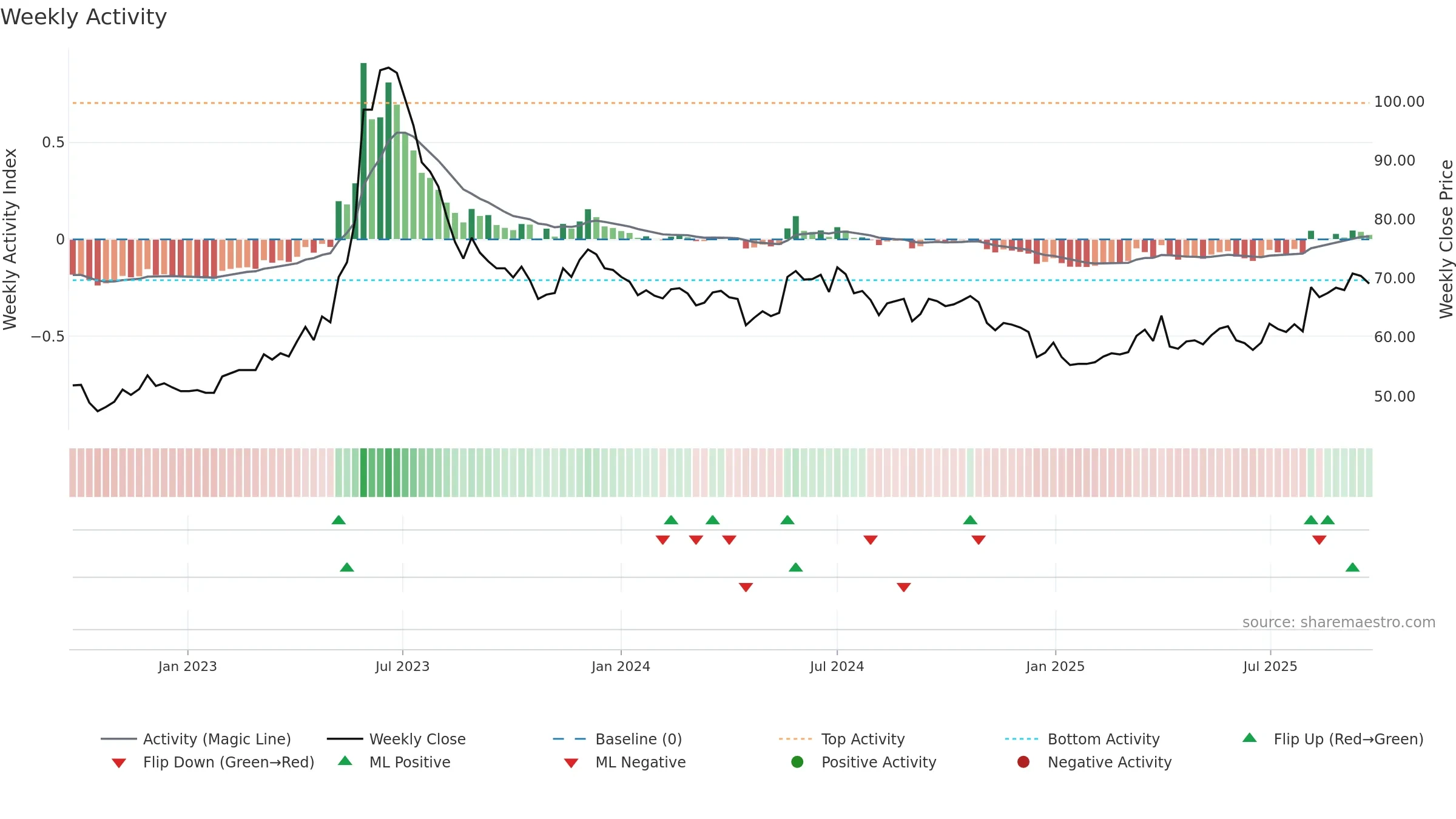Click the Negative Activity red circle icon
Screen dimensions: 1456x819
pos(1023,762)
